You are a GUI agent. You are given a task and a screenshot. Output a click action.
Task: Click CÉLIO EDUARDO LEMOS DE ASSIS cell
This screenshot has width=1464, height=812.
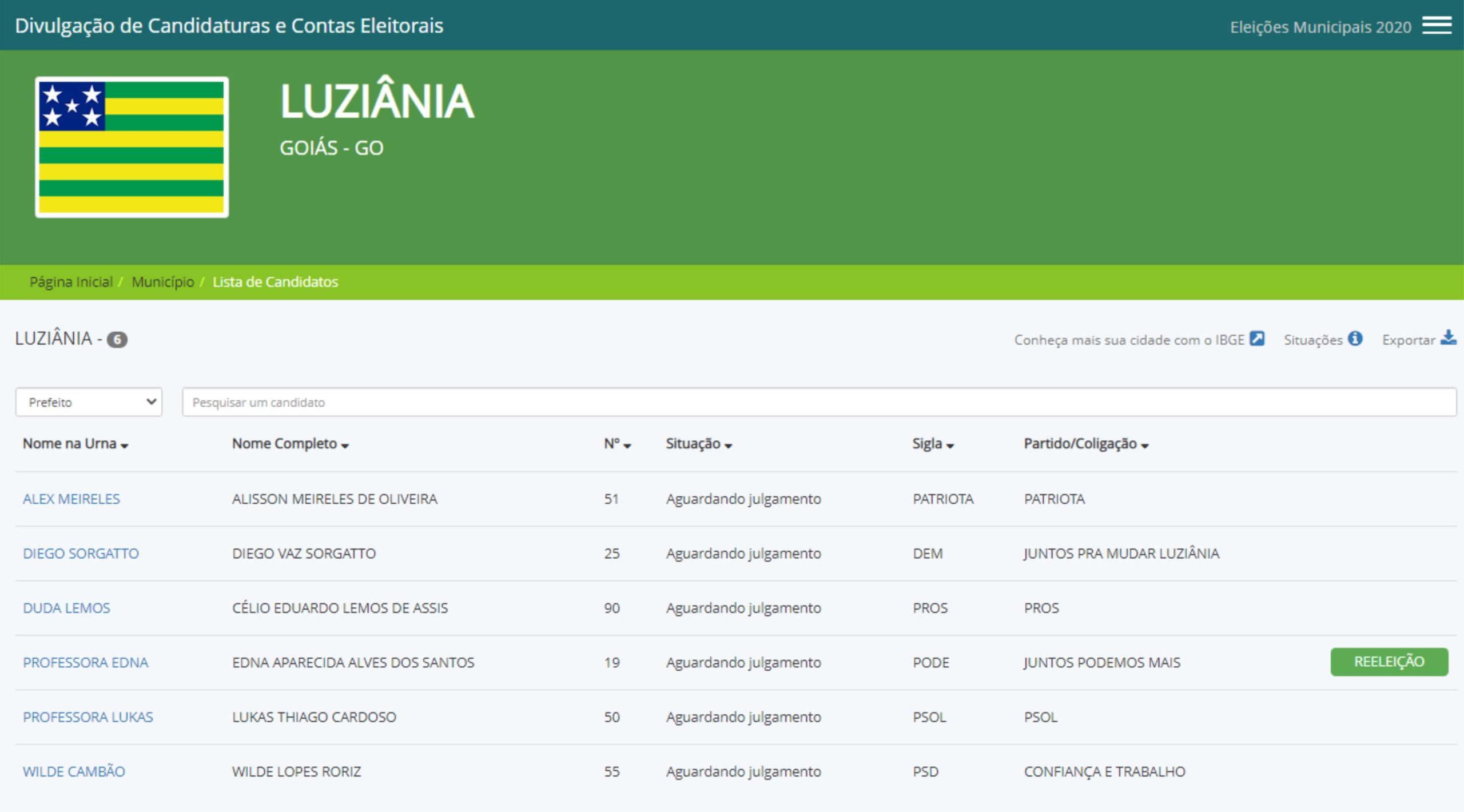[340, 608]
